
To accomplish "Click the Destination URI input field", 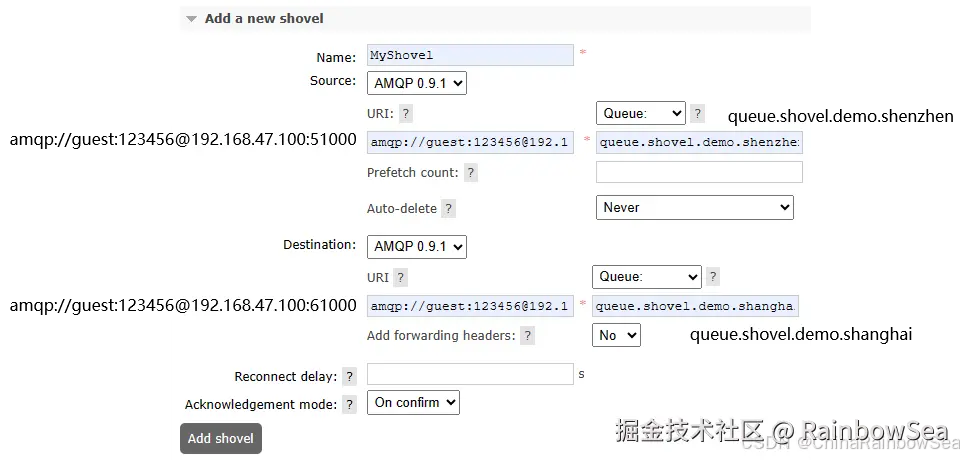I will [x=470, y=306].
